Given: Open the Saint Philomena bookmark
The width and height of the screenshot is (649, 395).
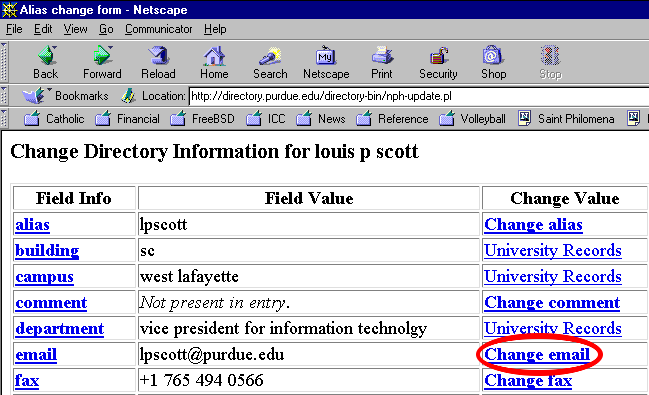Looking at the screenshot, I should pos(566,119).
